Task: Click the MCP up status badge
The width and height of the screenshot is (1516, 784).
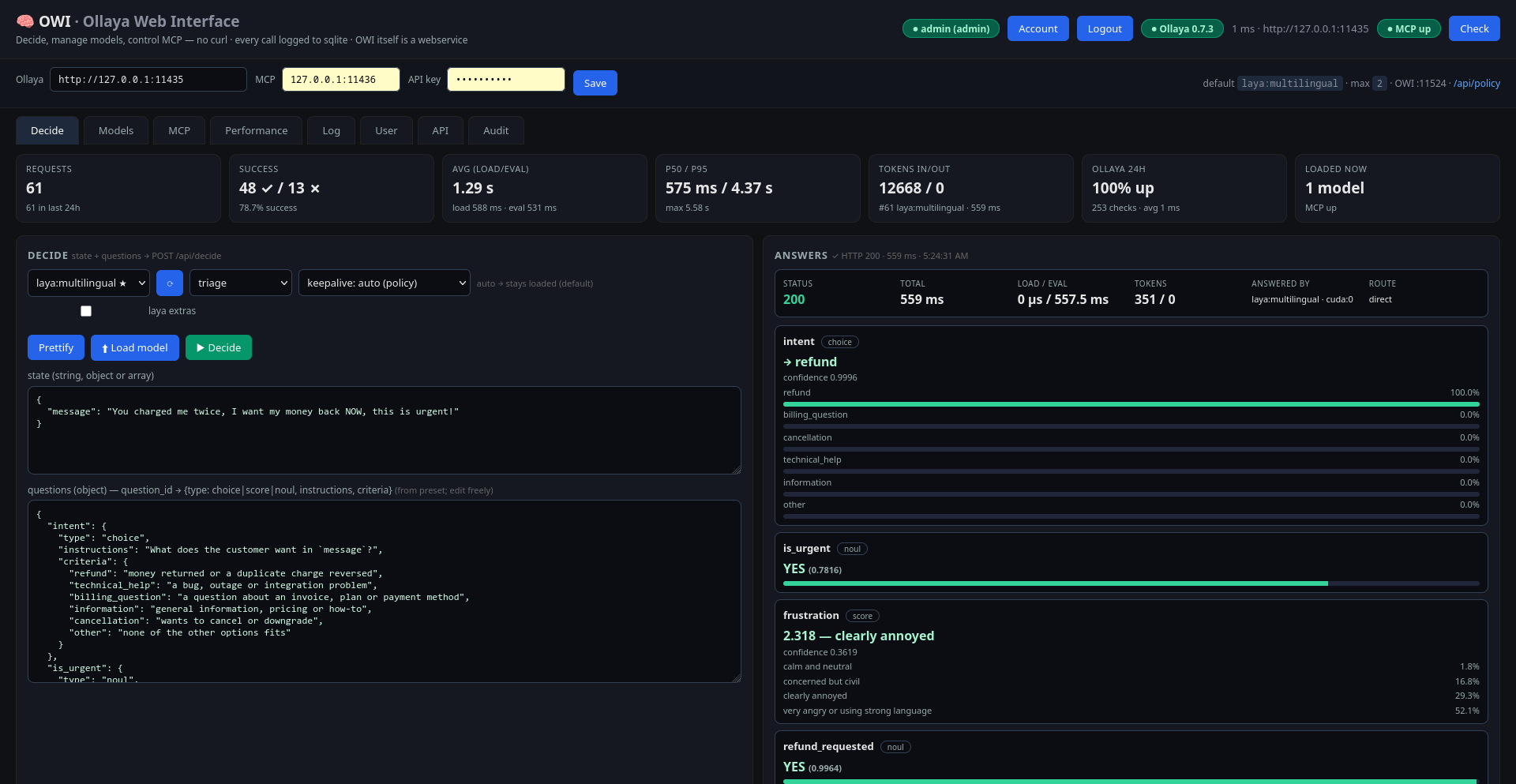Action: click(x=1409, y=28)
